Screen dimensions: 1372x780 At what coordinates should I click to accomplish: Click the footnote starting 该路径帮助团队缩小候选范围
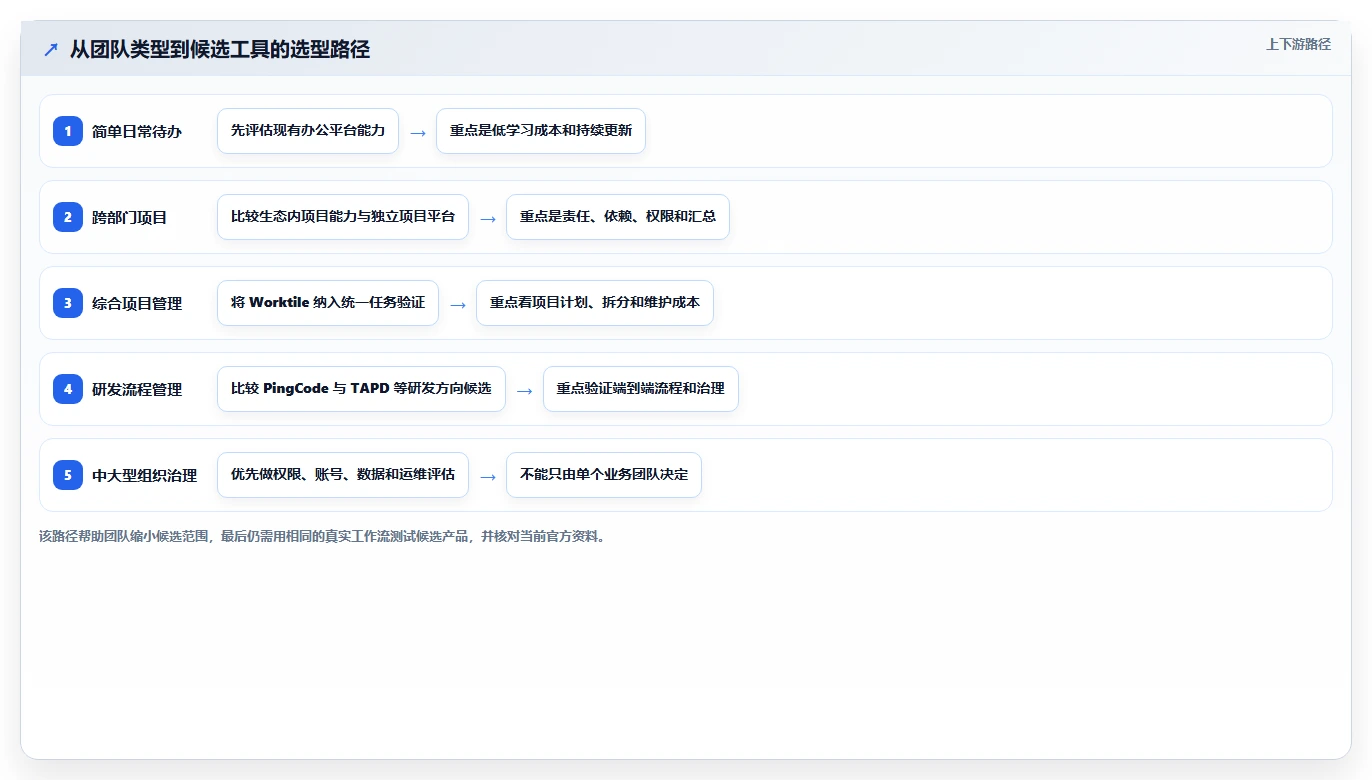click(322, 536)
